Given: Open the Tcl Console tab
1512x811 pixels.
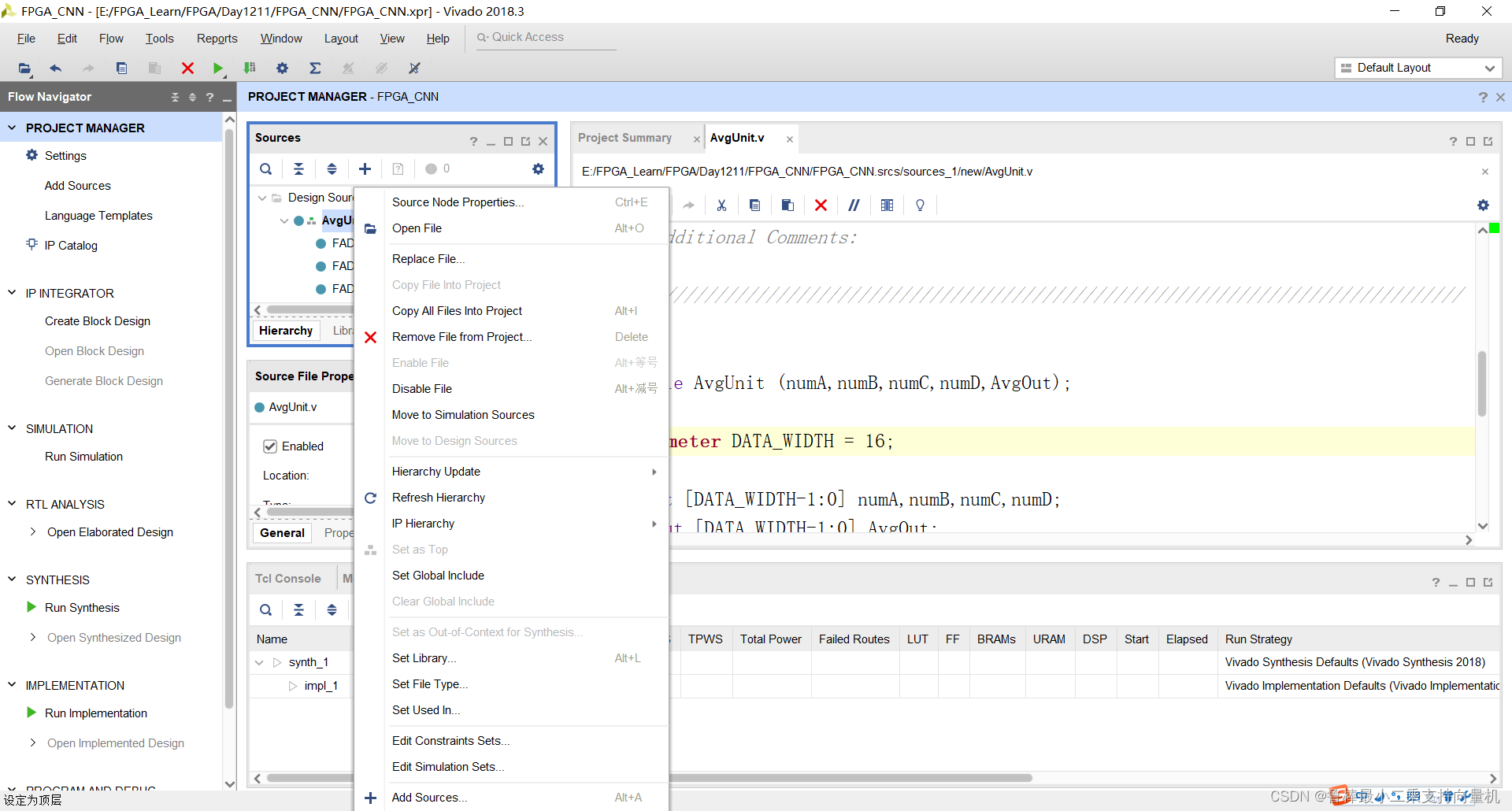Looking at the screenshot, I should 288,579.
